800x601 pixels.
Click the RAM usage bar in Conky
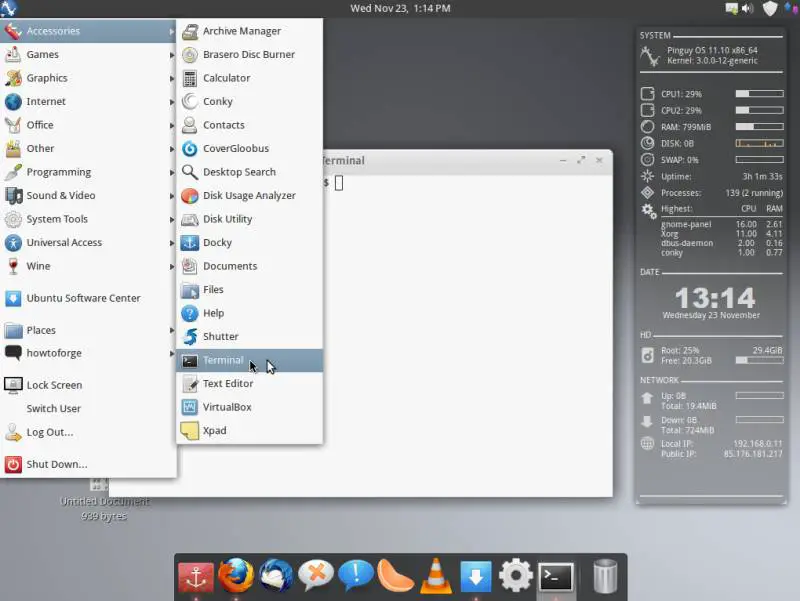click(x=759, y=127)
